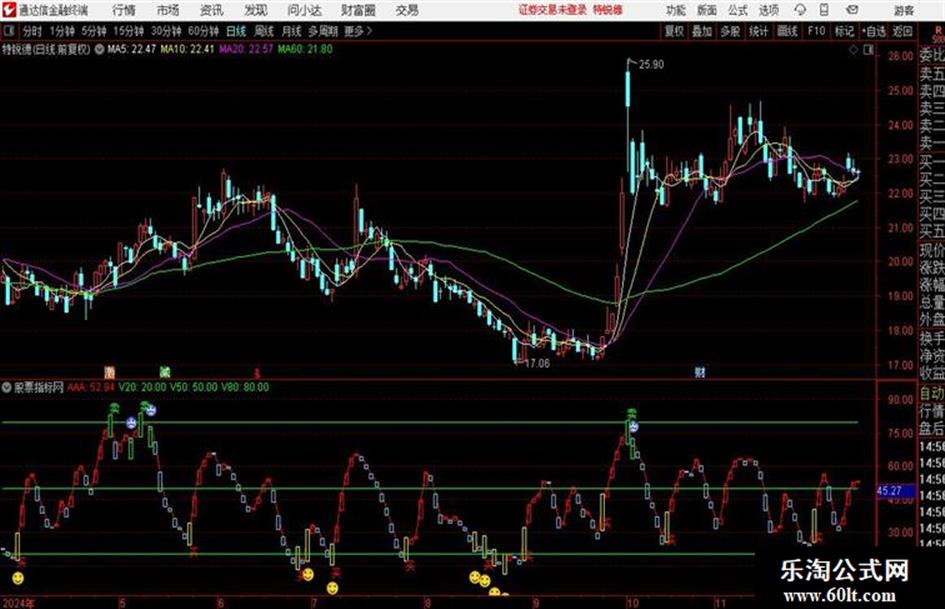Open the F10 company info button
The height and width of the screenshot is (609, 945).
[816, 31]
